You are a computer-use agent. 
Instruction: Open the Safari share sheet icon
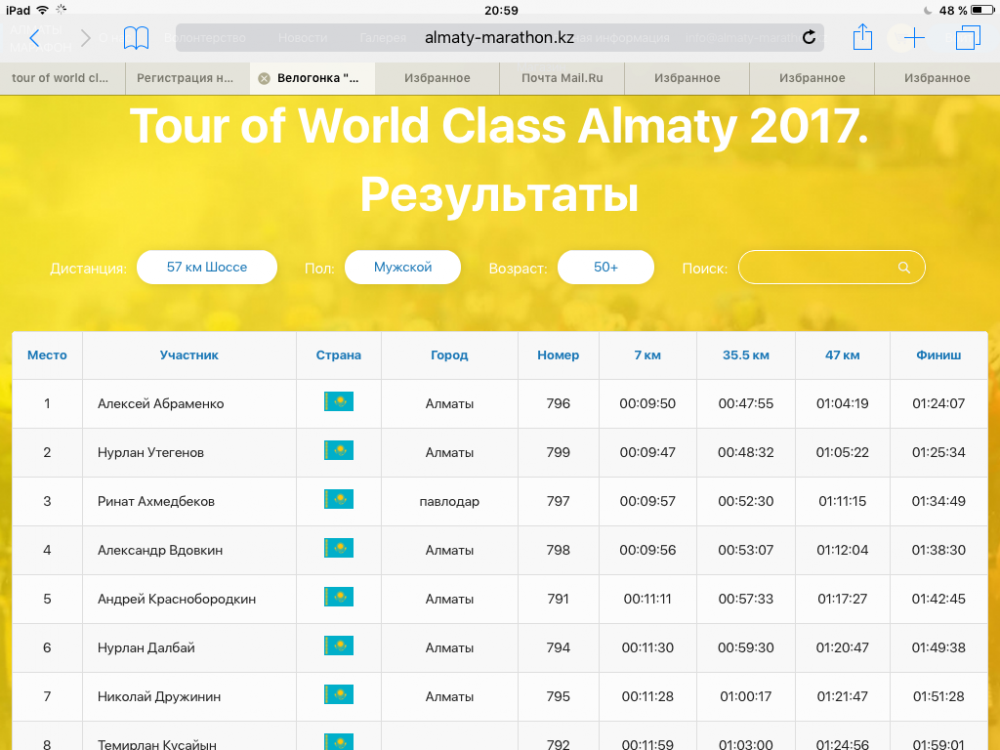(862, 38)
